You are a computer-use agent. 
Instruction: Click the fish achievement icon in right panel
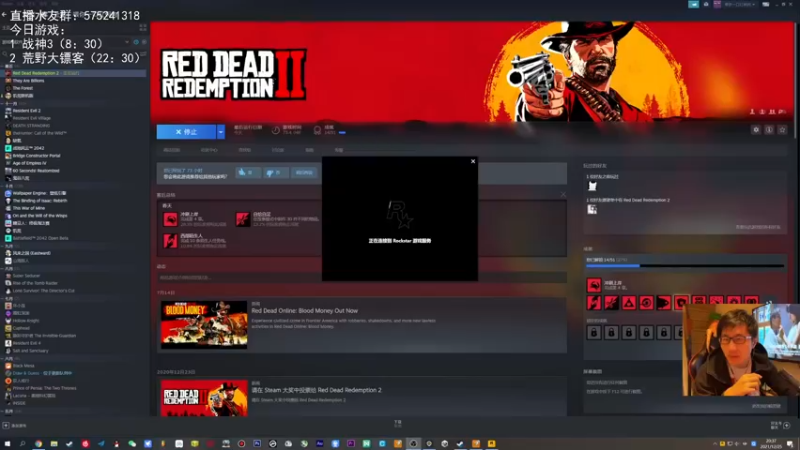click(x=663, y=303)
